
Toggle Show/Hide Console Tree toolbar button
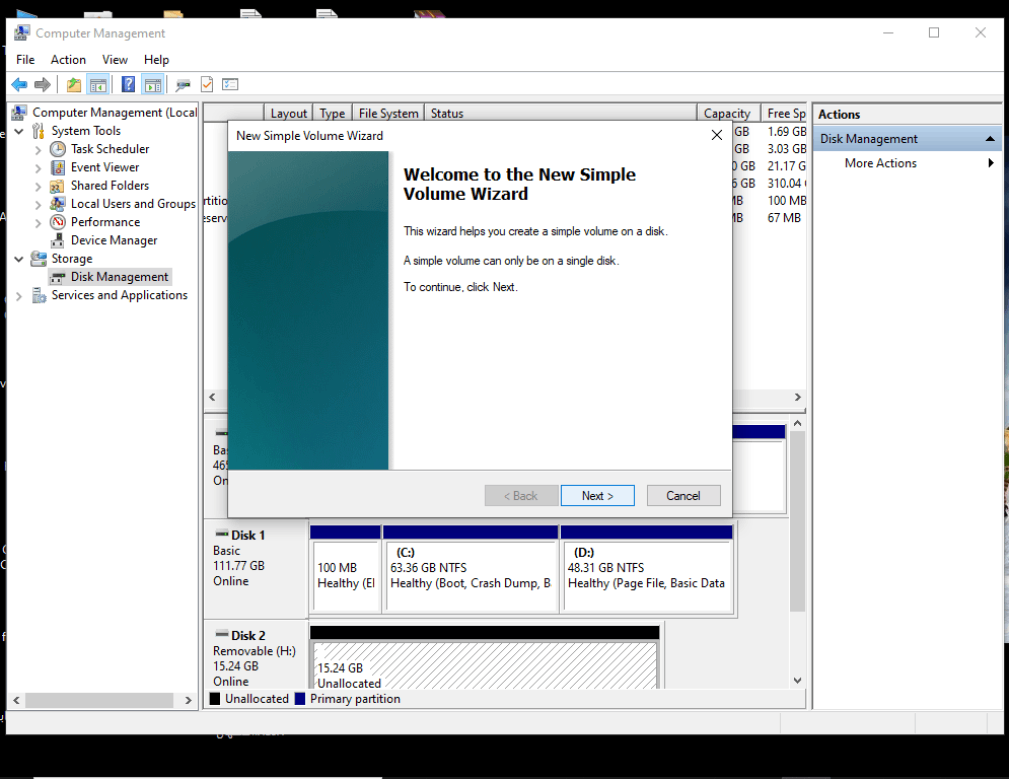pyautogui.click(x=98, y=85)
